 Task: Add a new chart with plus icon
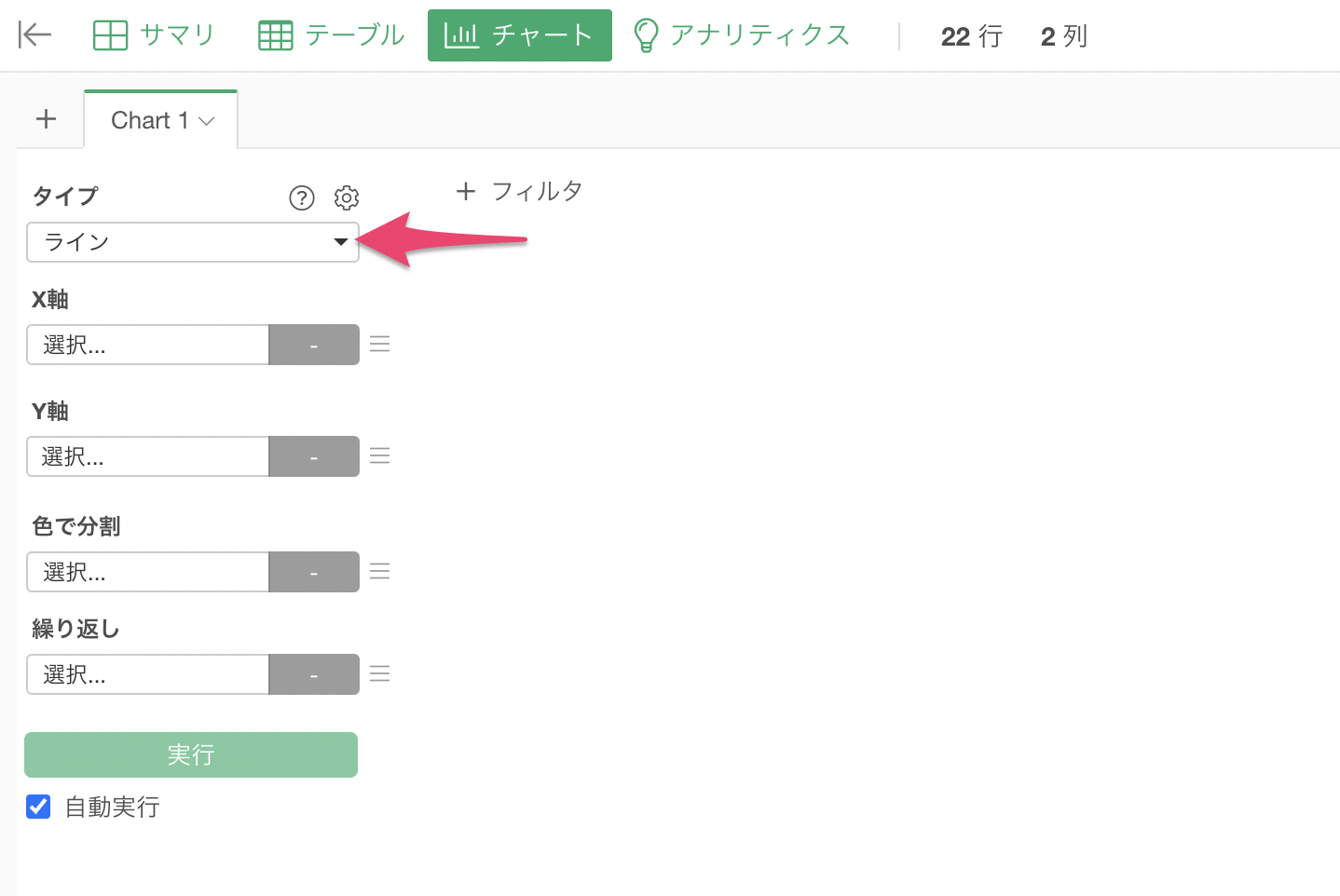(46, 119)
